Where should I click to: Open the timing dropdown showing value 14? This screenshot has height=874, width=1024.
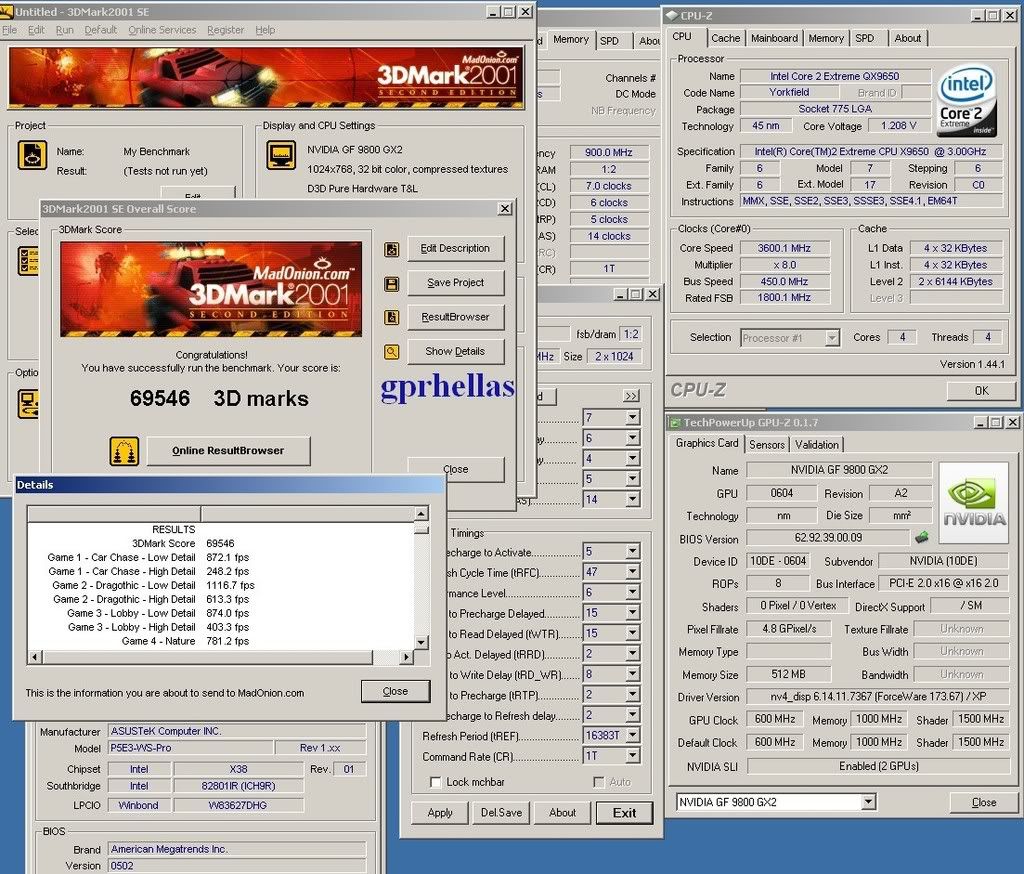(632, 500)
